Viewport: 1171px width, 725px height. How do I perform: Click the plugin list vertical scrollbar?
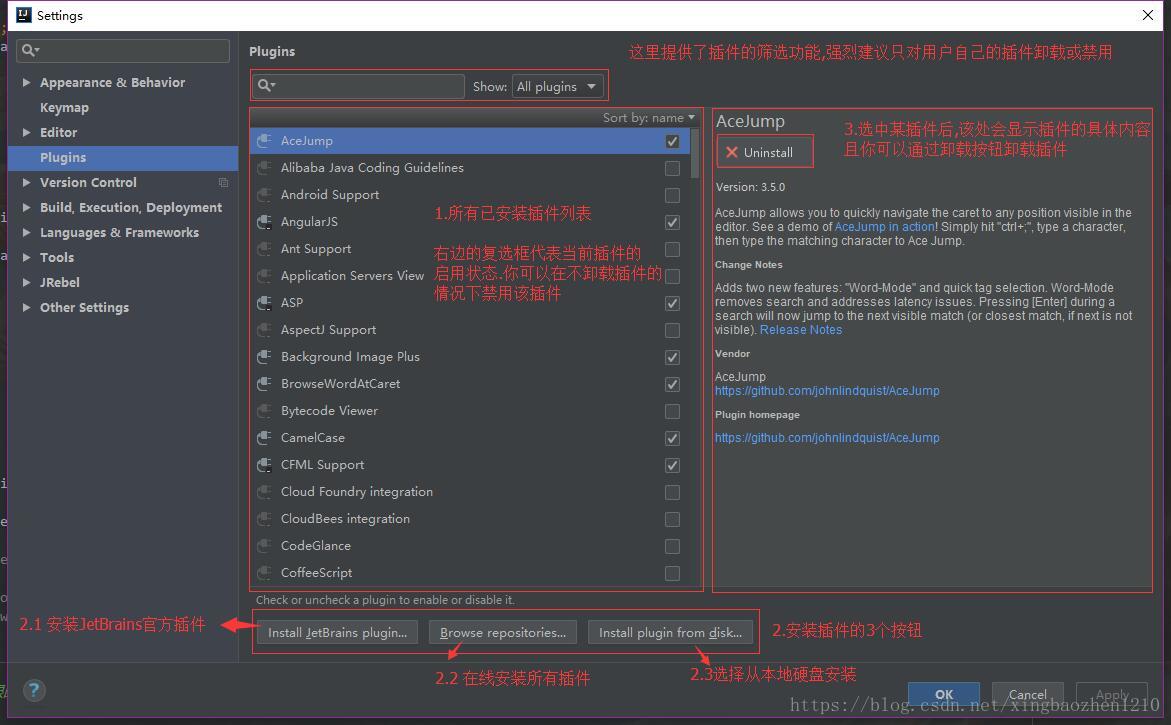695,154
